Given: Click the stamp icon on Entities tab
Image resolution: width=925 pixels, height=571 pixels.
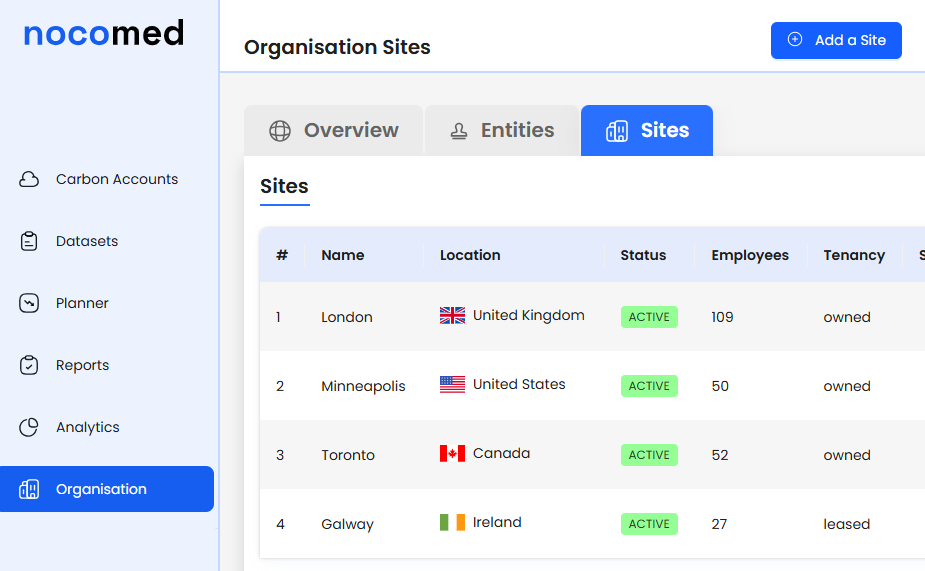Looking at the screenshot, I should click(459, 131).
